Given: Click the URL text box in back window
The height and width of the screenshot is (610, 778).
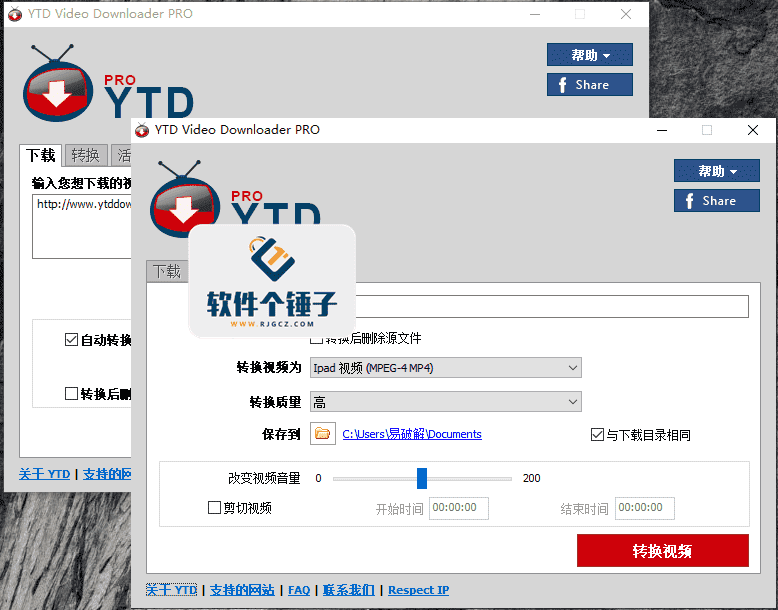Looking at the screenshot, I should pyautogui.click(x=82, y=226).
